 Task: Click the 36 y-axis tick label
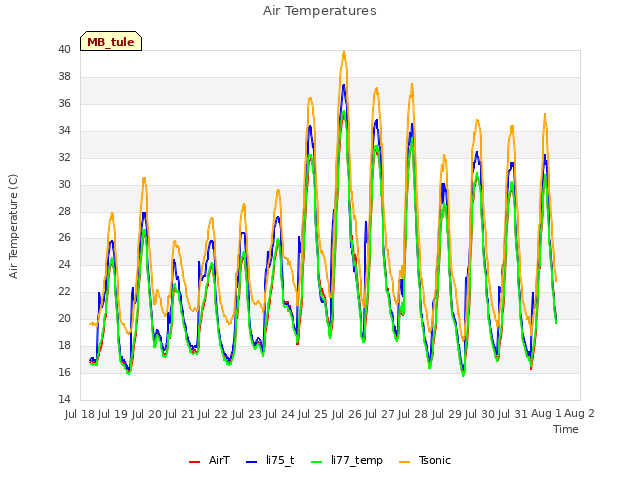64,104
